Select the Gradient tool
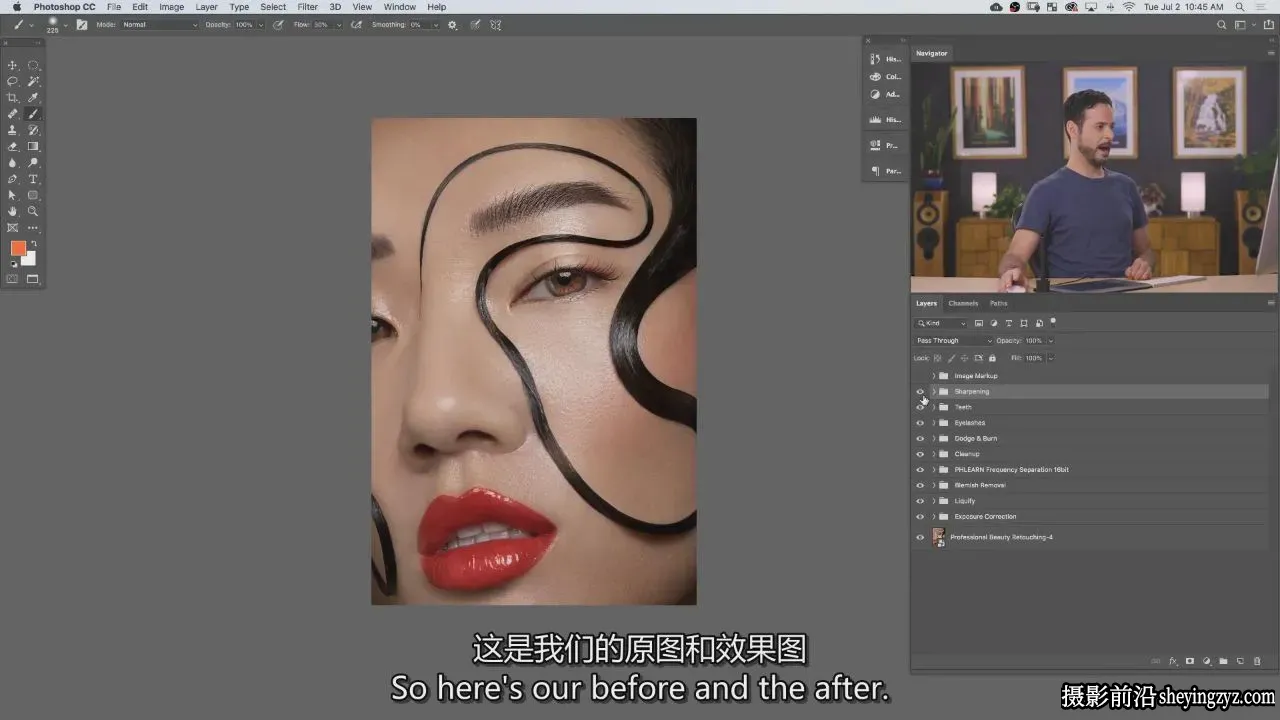Viewport: 1280px width, 720px height. 33,146
